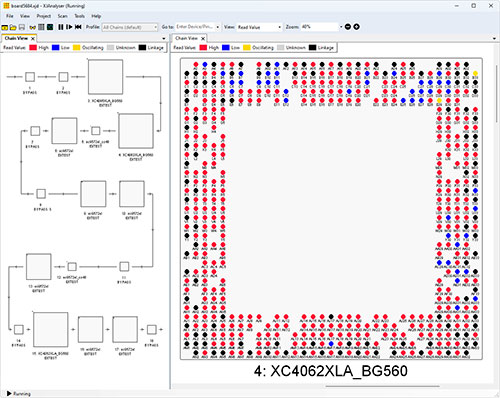
Task: Click the red High swatch in left legend
Action: (x=33, y=48)
